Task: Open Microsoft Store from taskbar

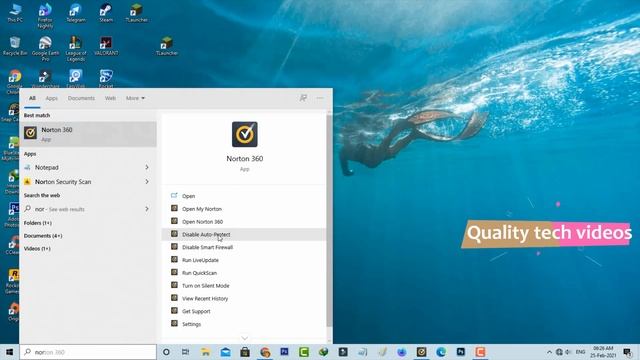Action: point(245,352)
